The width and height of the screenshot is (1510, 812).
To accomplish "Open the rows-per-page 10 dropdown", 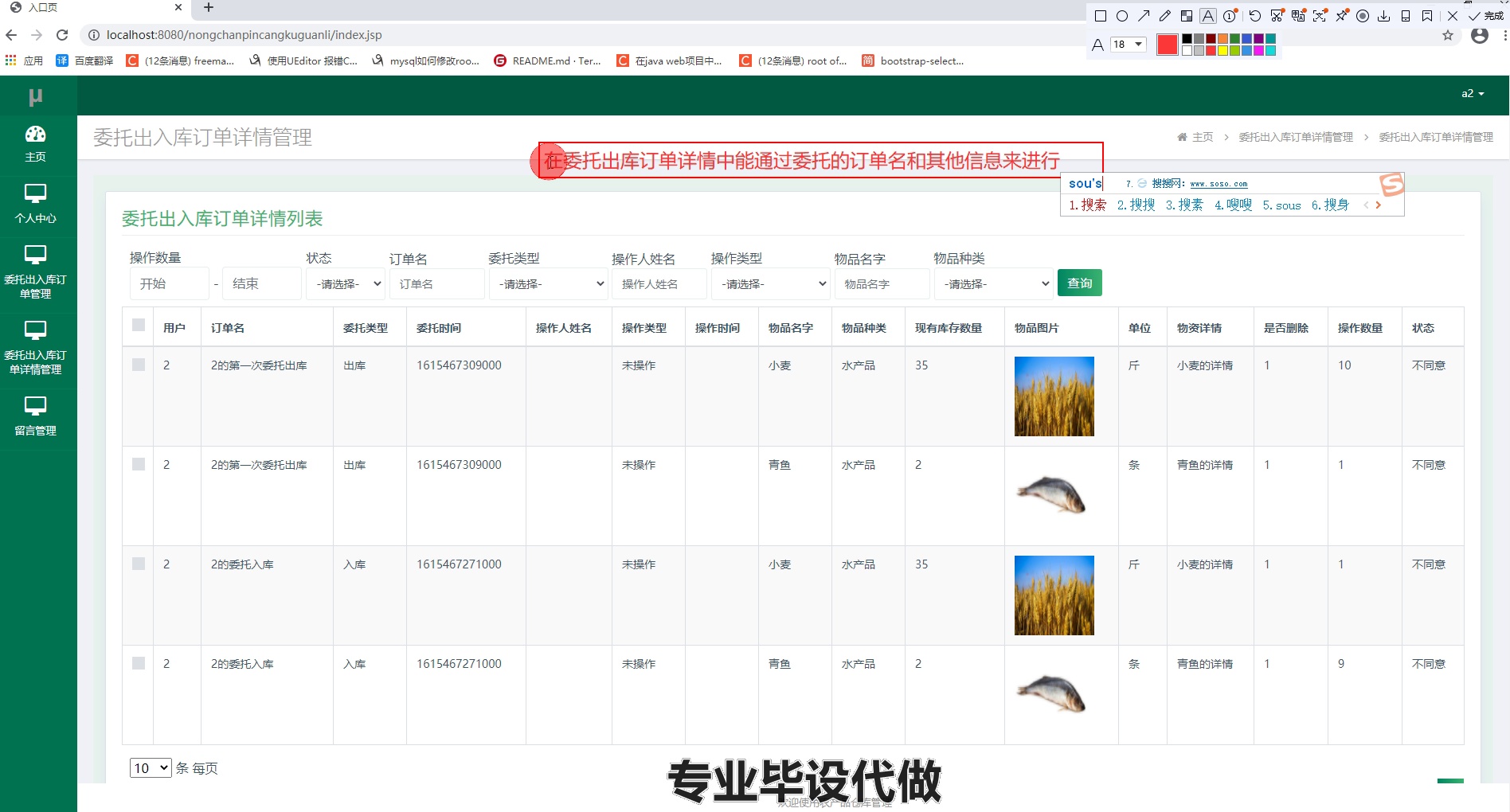I will pyautogui.click(x=151, y=767).
